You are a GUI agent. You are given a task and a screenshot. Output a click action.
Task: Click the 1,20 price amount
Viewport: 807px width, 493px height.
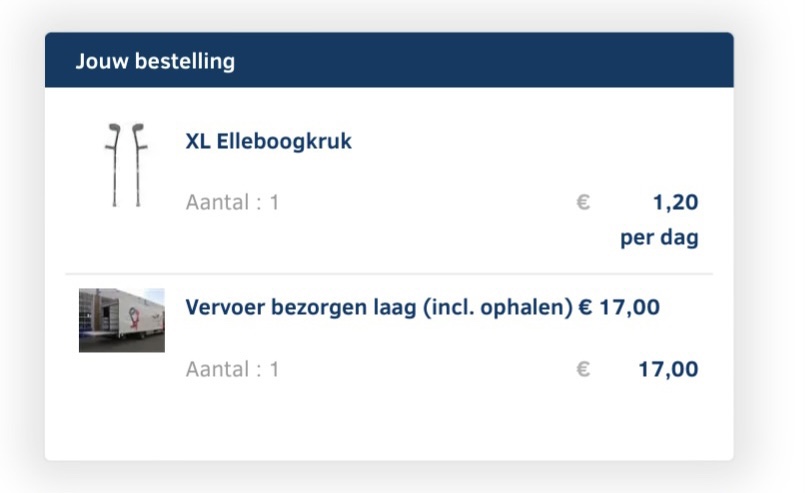tap(675, 203)
